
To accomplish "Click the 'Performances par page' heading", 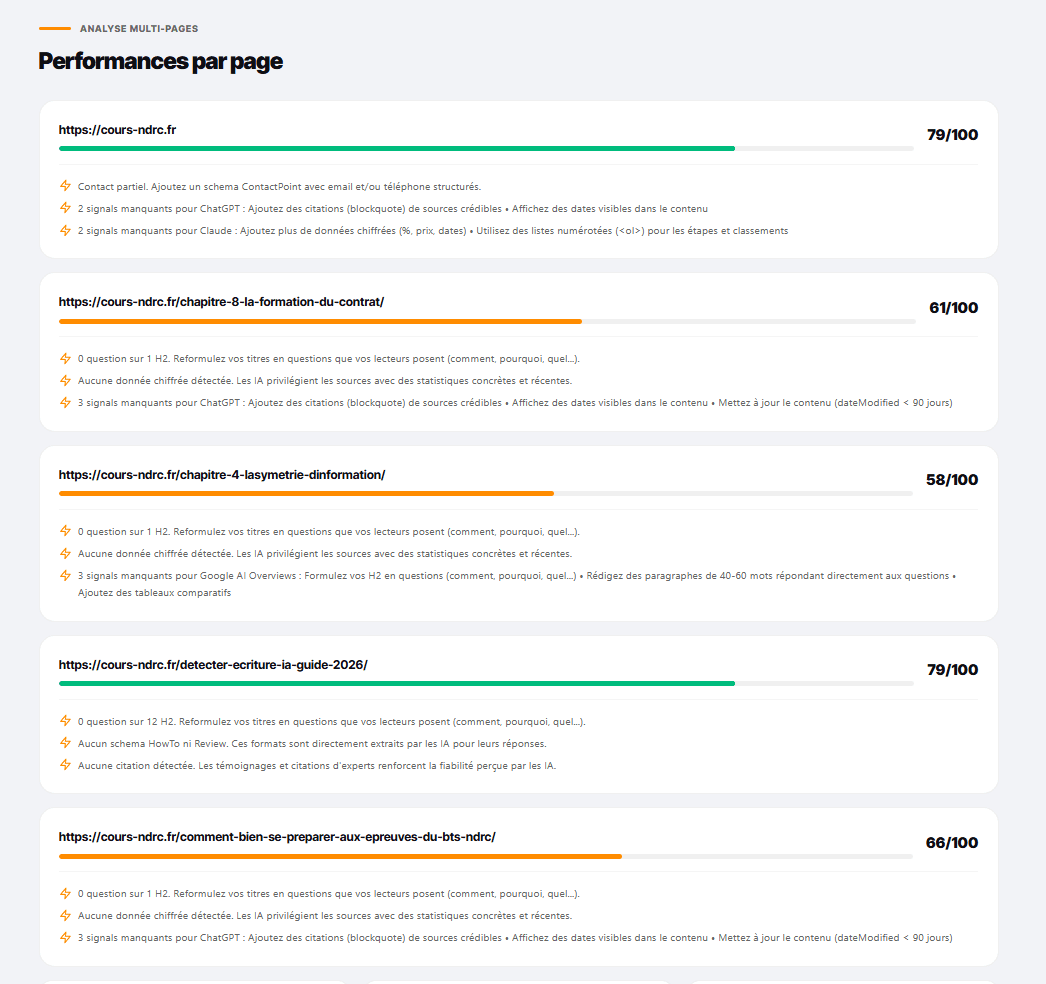I will [160, 61].
